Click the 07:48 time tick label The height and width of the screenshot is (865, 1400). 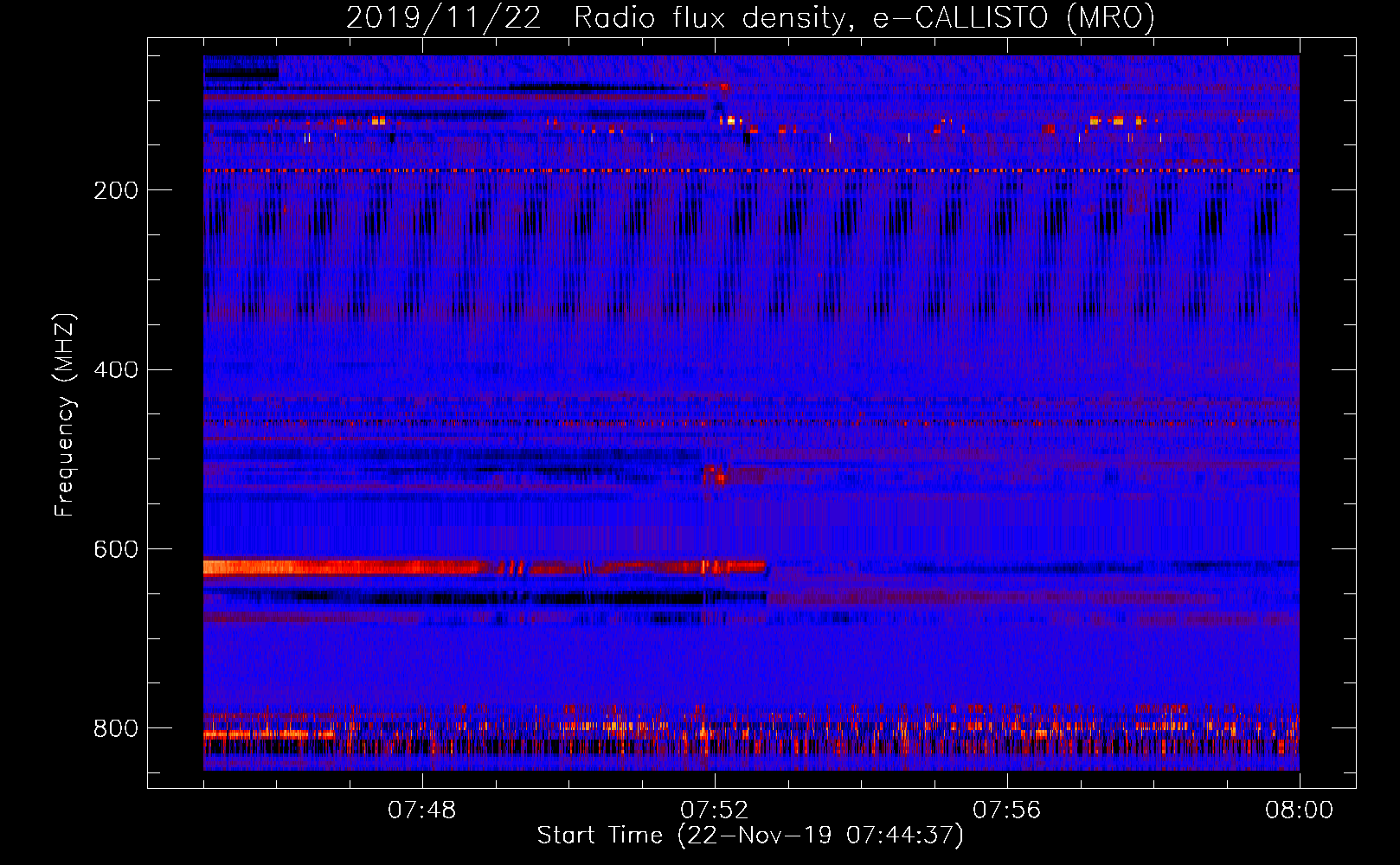click(x=422, y=811)
